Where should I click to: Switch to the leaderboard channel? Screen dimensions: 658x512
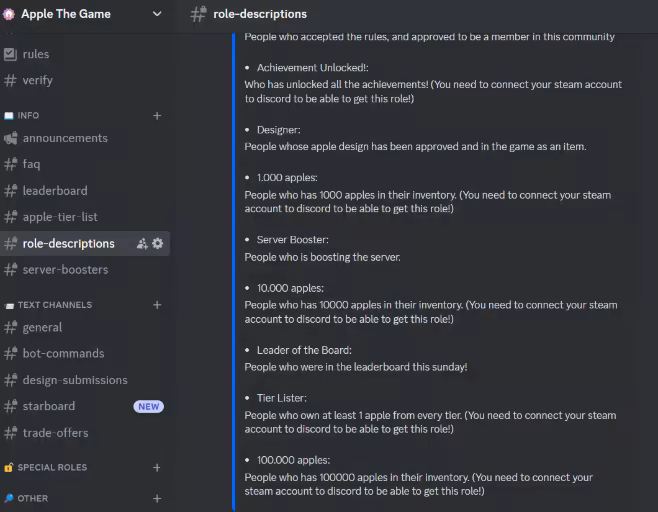point(55,191)
